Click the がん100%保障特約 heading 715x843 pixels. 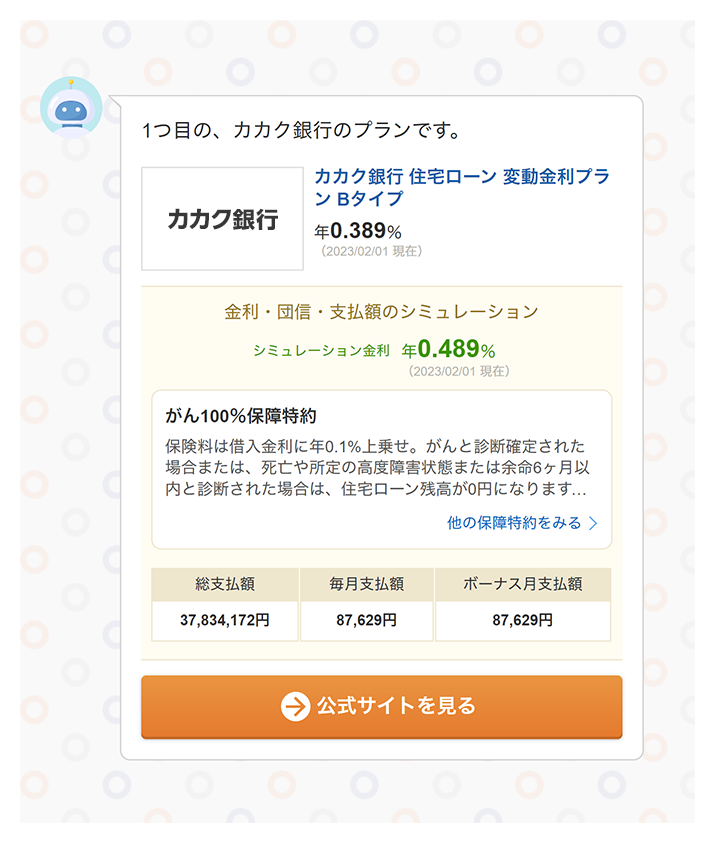click(241, 416)
